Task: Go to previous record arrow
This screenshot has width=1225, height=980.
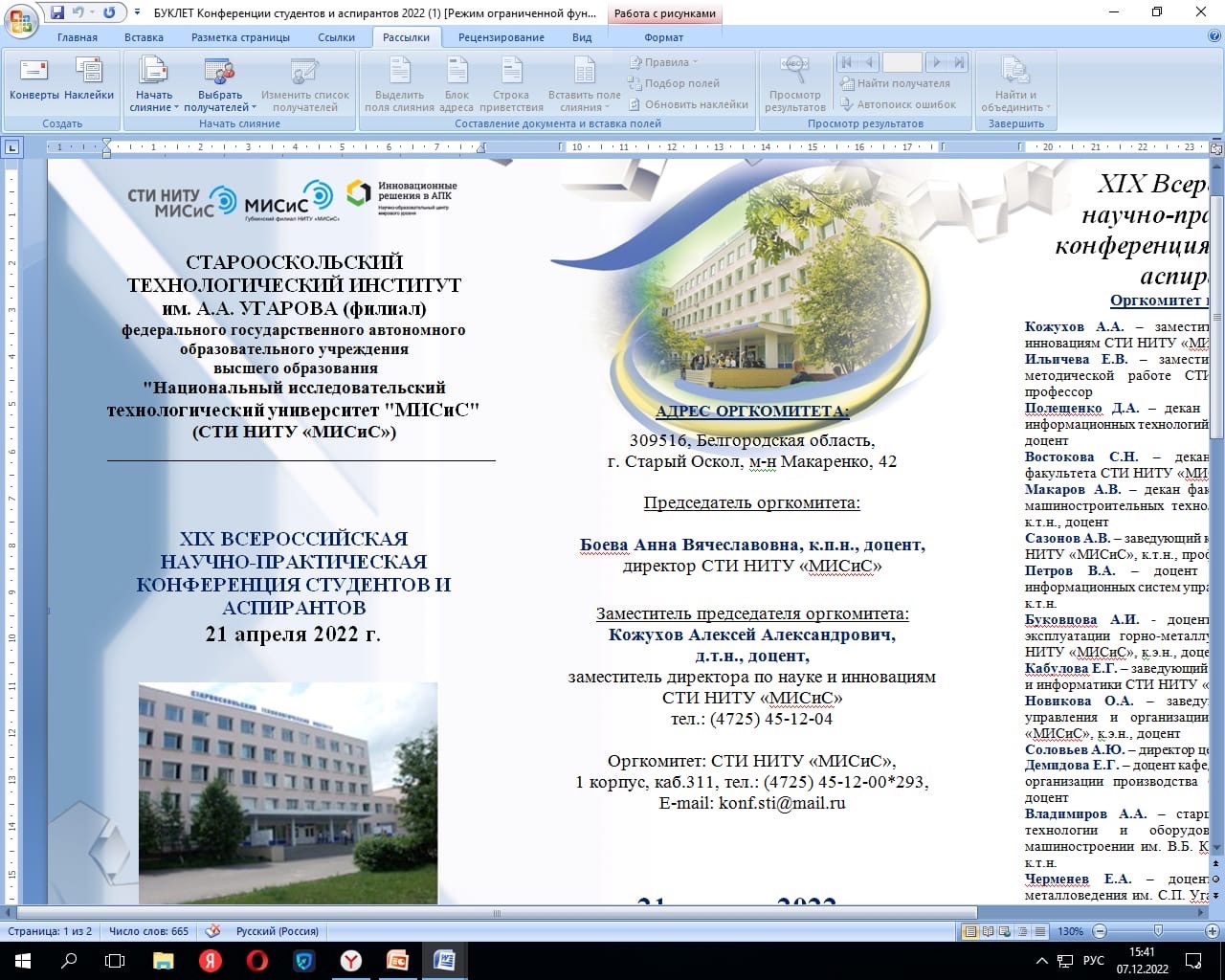Action: [869, 62]
